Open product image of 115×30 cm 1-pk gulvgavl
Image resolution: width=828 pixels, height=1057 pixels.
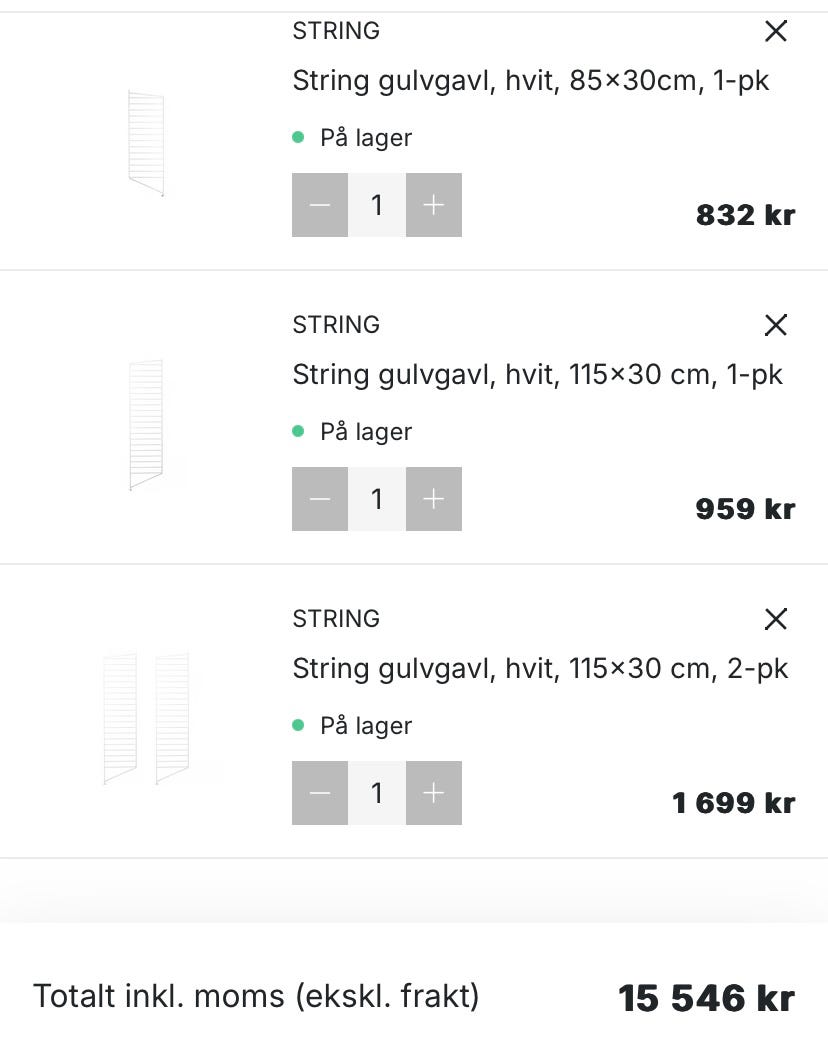(x=146, y=425)
